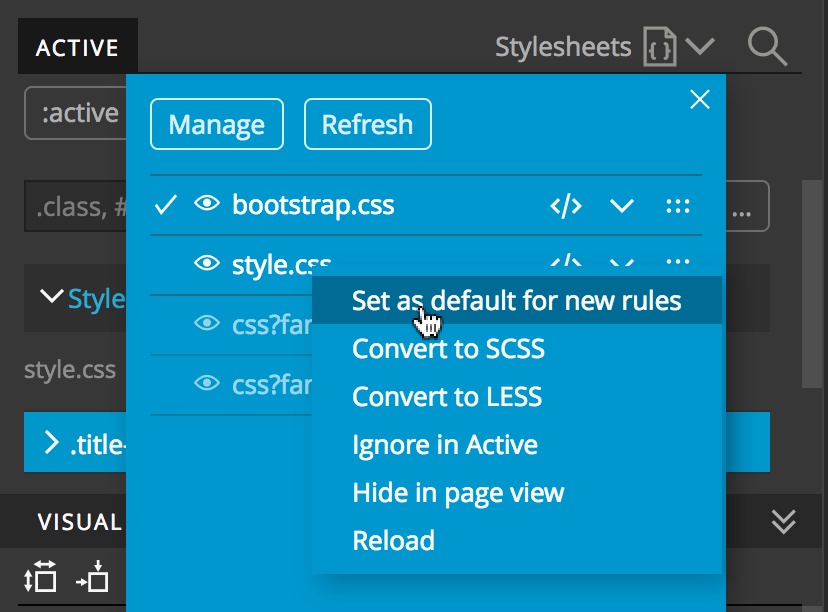Choose Convert to SCSS
Viewport: 828px width, 612px height.
tap(448, 349)
